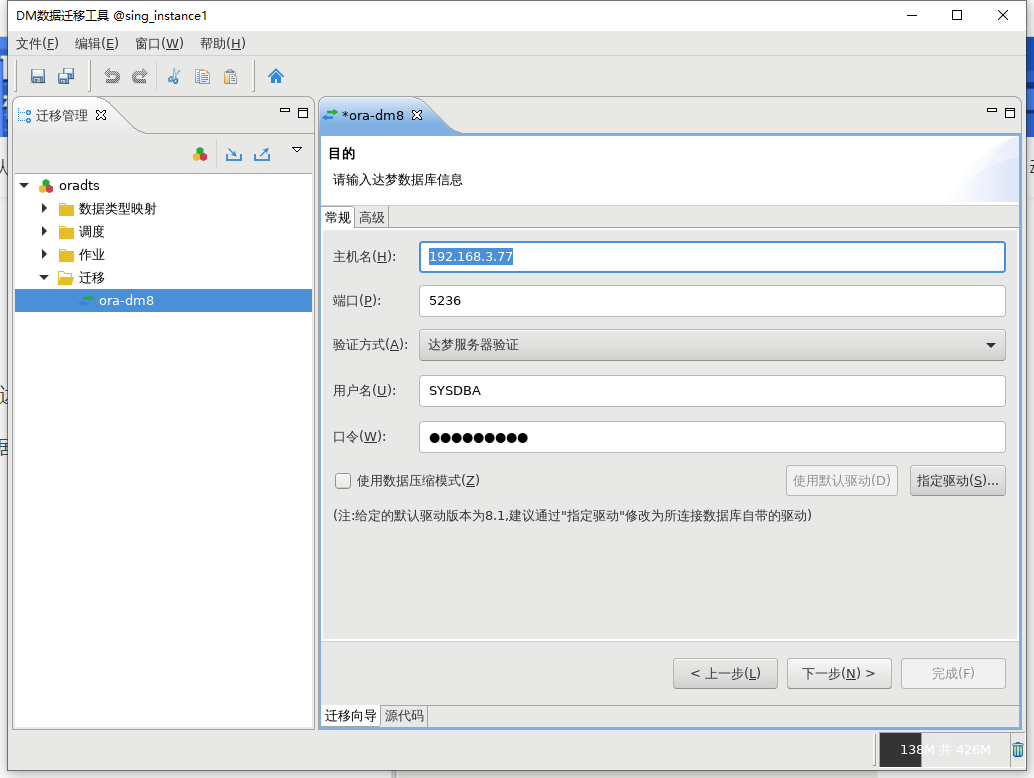Open the 验证方式 dropdown

(712, 345)
